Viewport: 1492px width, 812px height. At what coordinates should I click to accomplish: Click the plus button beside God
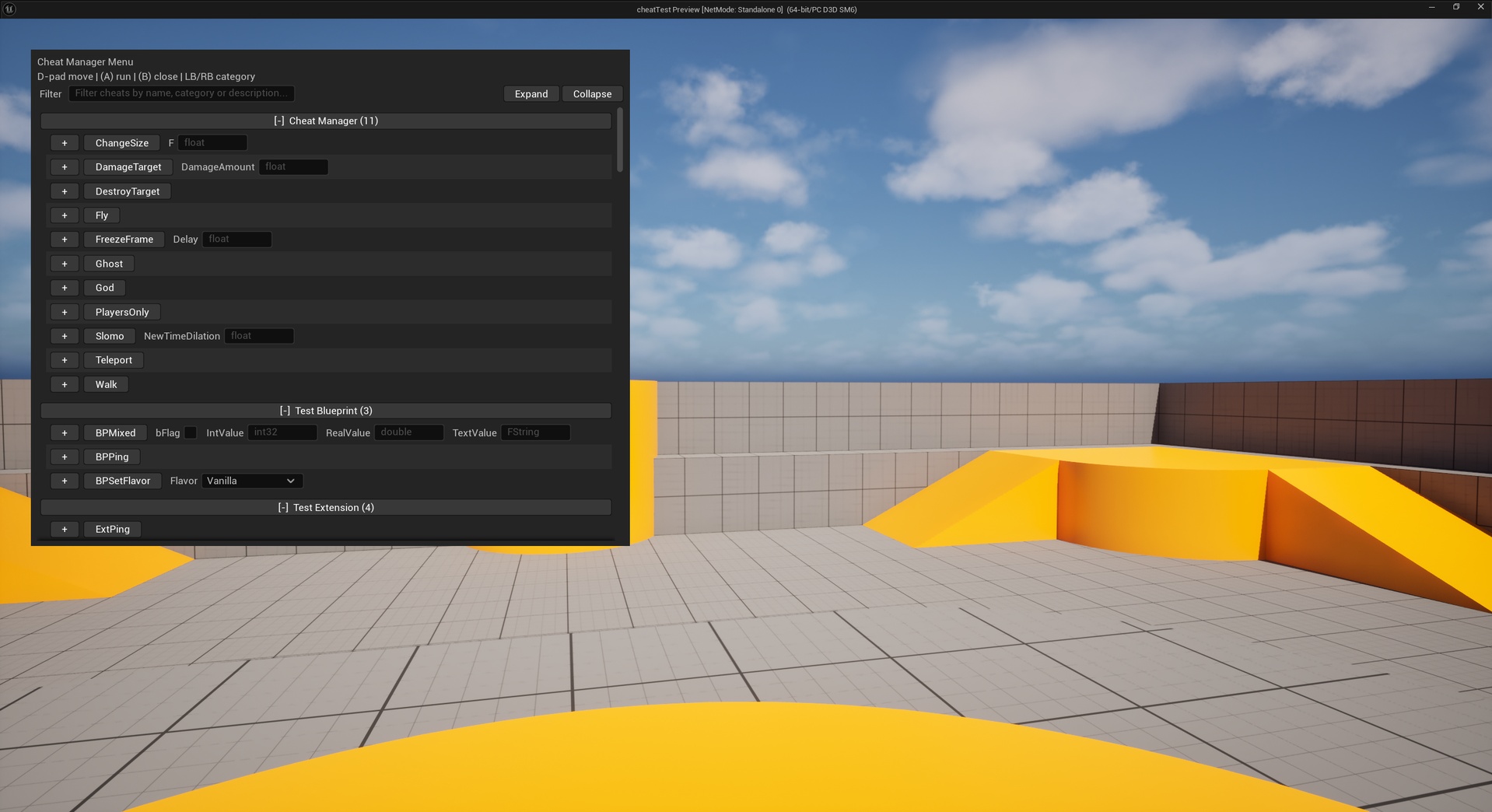(x=65, y=288)
